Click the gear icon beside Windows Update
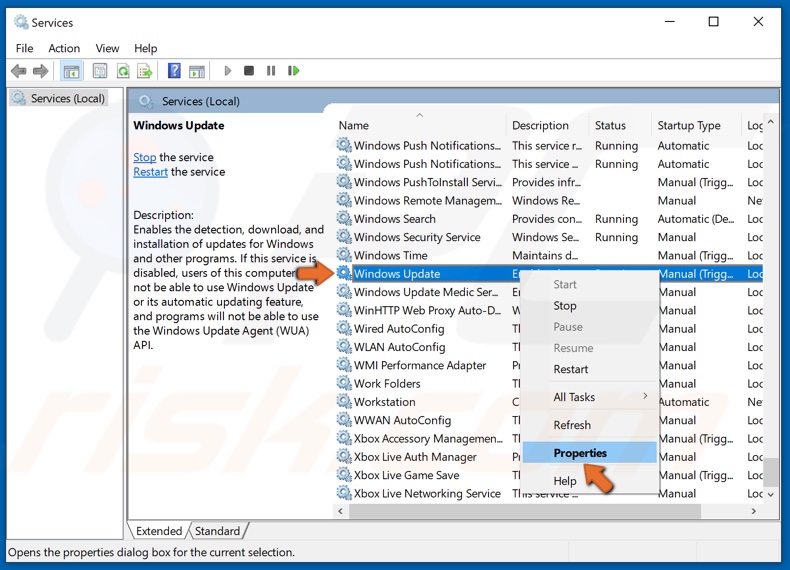The image size is (790, 570). point(344,274)
